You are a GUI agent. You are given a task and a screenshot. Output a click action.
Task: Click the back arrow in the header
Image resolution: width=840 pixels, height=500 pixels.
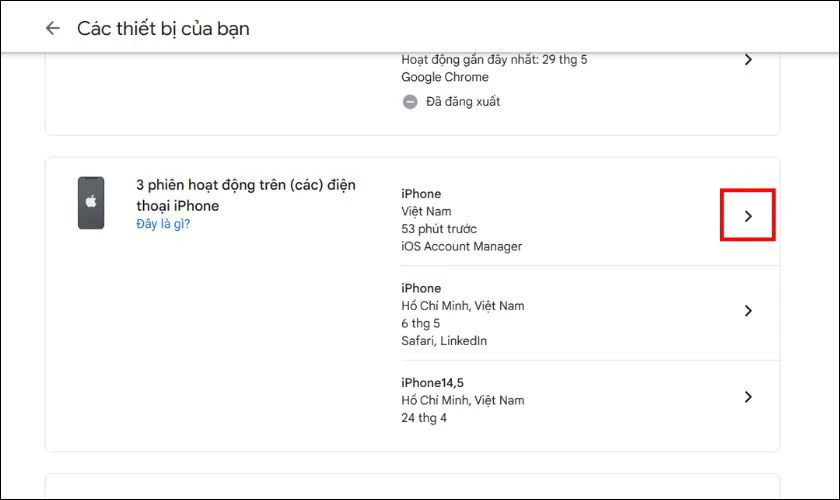(52, 28)
